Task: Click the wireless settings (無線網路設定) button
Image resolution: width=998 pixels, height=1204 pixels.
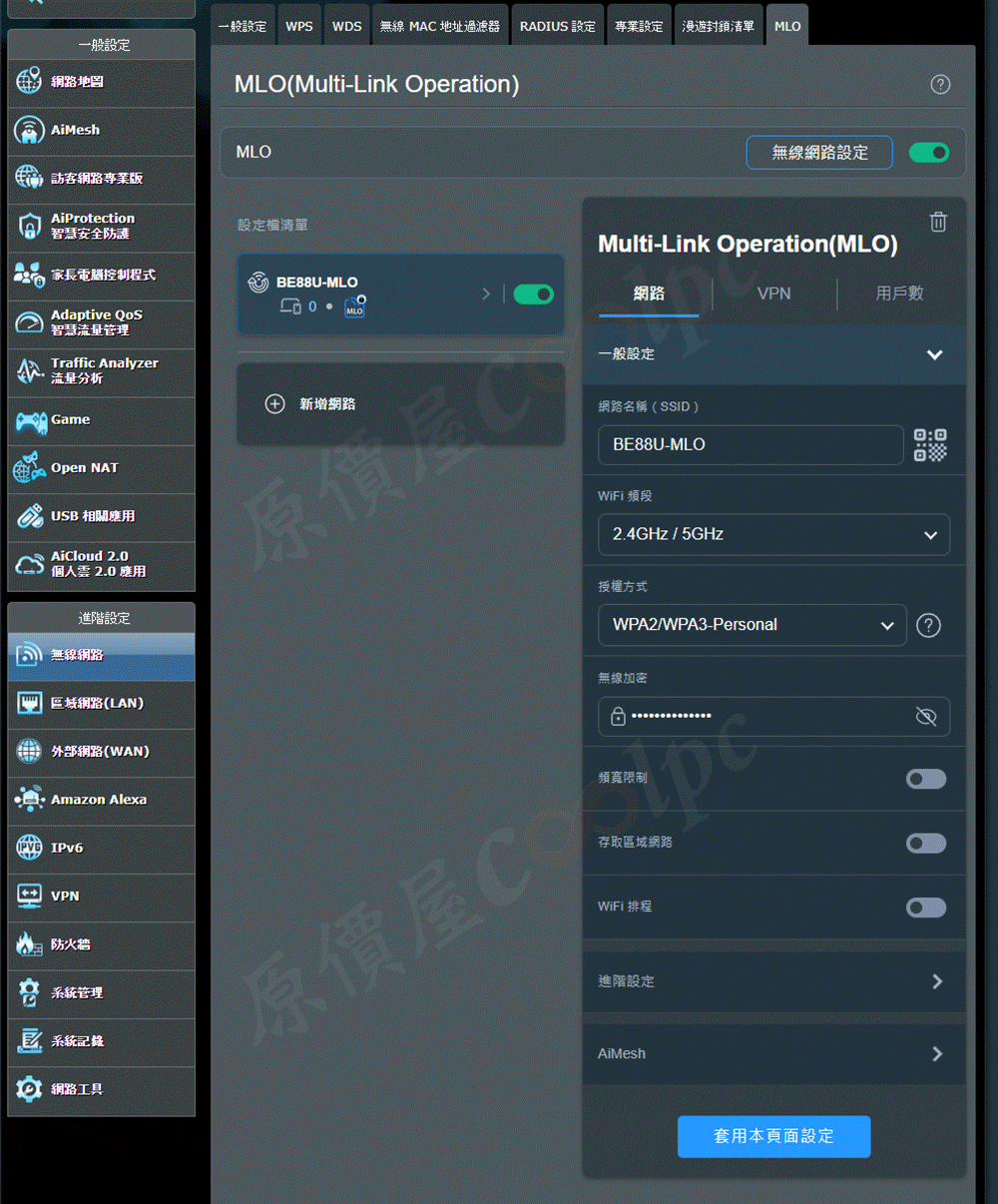Action: tap(819, 153)
